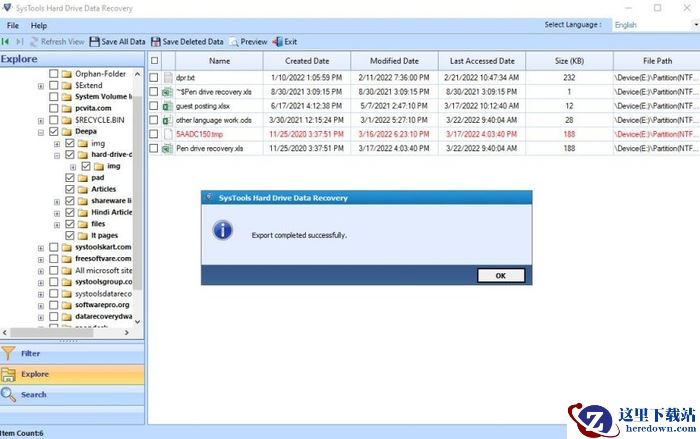This screenshot has width=700, height=439.
Task: Select the 'It pages' tree folder
Action: [x=104, y=235]
